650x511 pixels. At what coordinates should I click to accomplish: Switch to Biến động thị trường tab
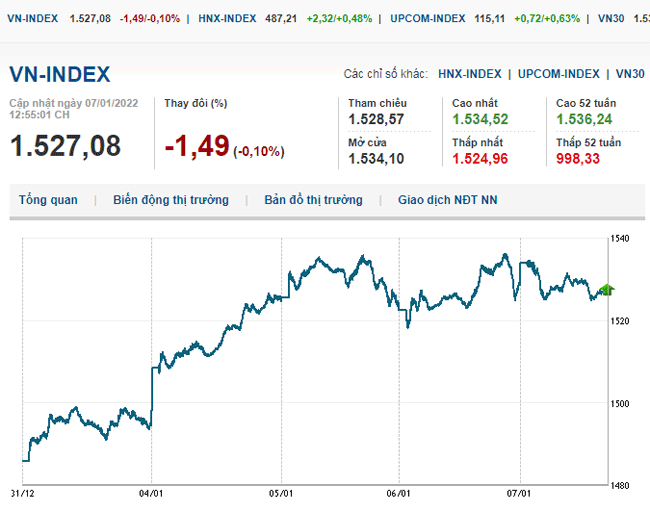[x=171, y=200]
